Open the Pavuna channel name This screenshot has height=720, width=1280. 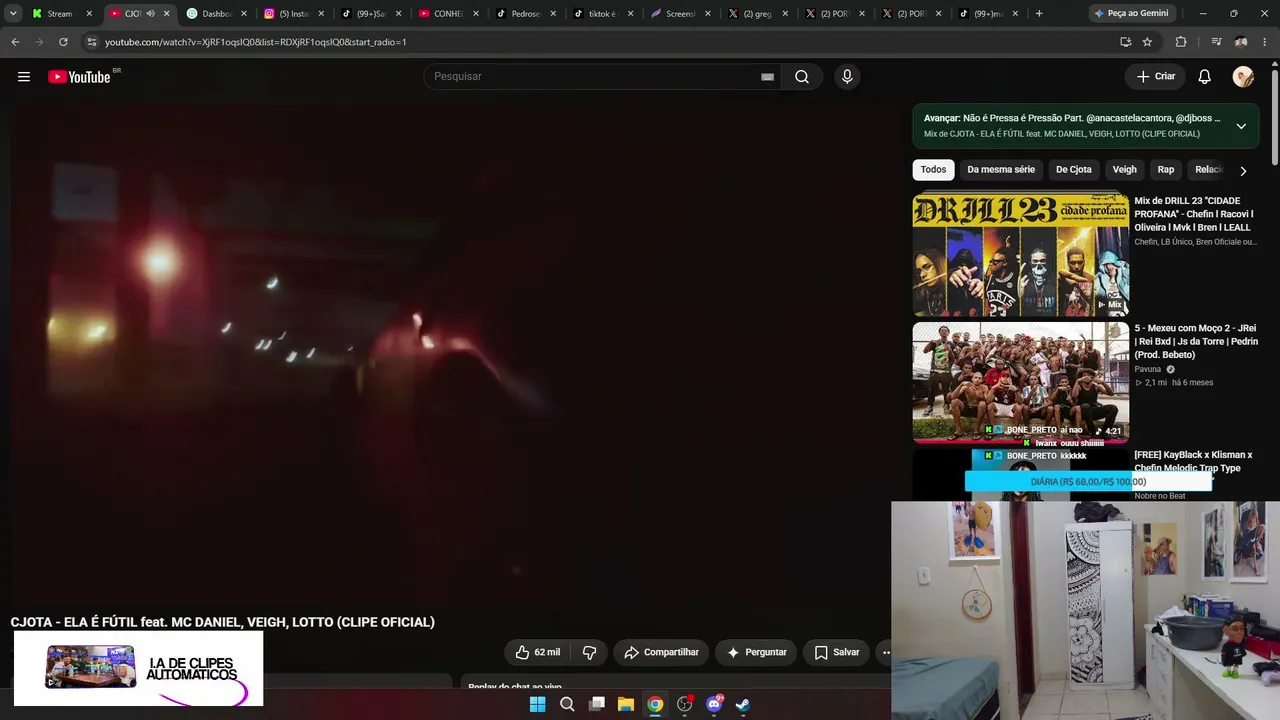click(1148, 369)
